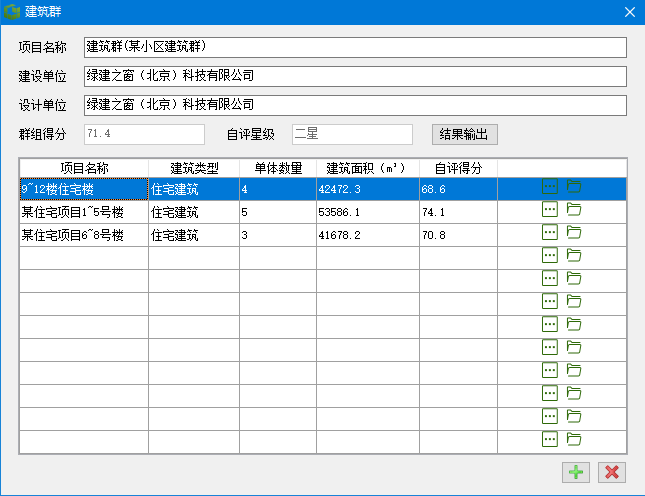The height and width of the screenshot is (496, 645).
Task: Click the 结果输出 button
Action: click(x=464, y=134)
